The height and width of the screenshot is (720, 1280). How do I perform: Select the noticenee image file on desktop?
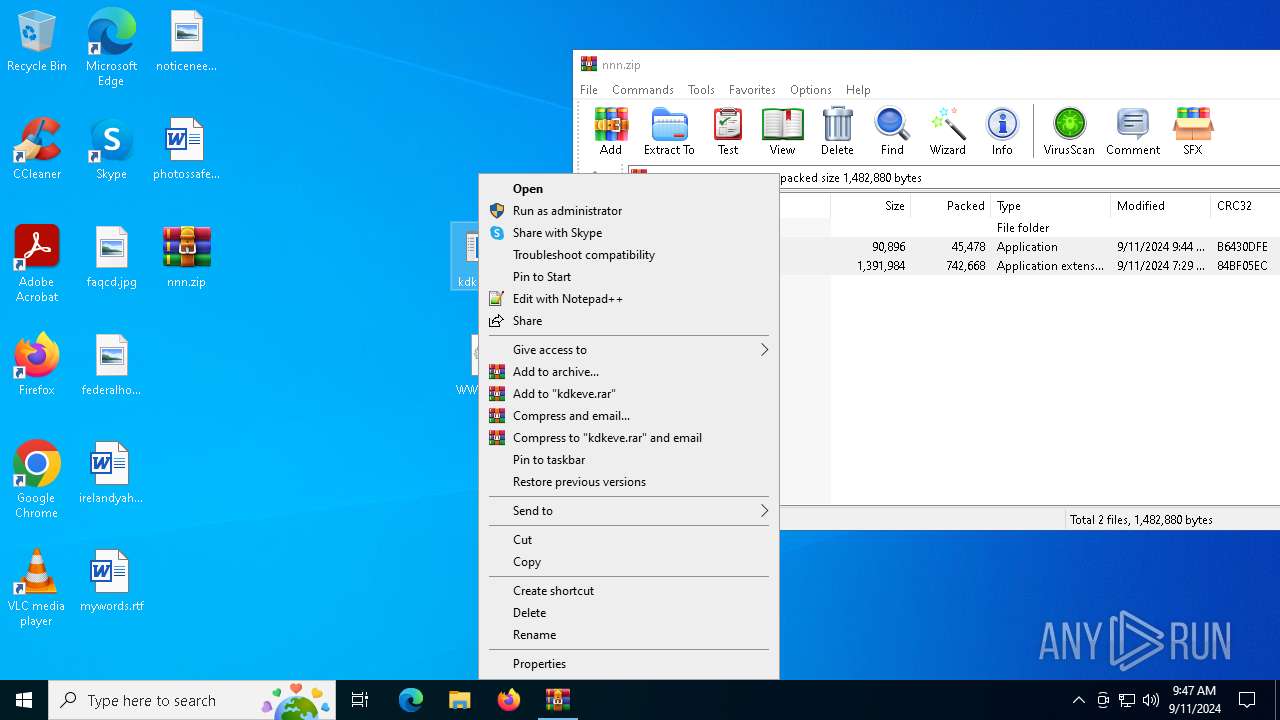186,42
